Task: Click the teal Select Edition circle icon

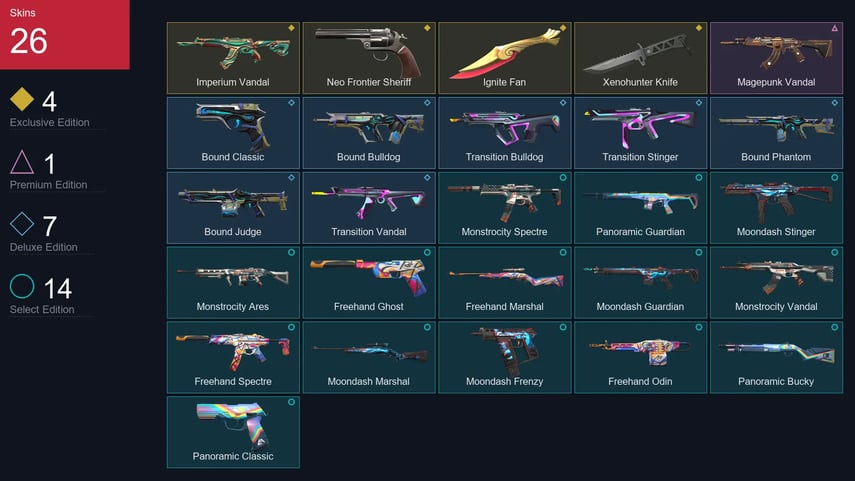Action: [22, 286]
